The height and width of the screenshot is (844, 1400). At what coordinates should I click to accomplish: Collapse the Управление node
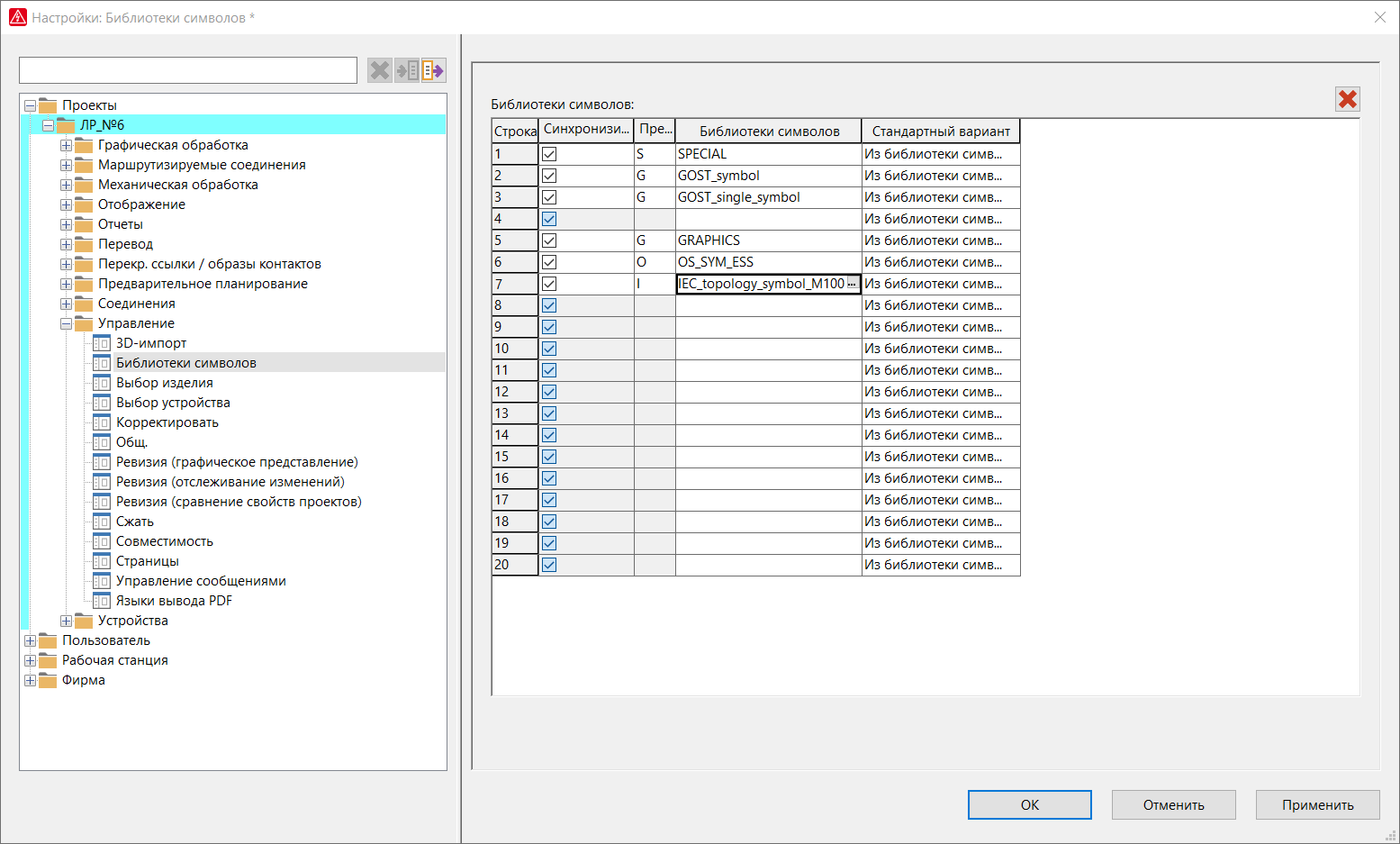click(x=66, y=323)
